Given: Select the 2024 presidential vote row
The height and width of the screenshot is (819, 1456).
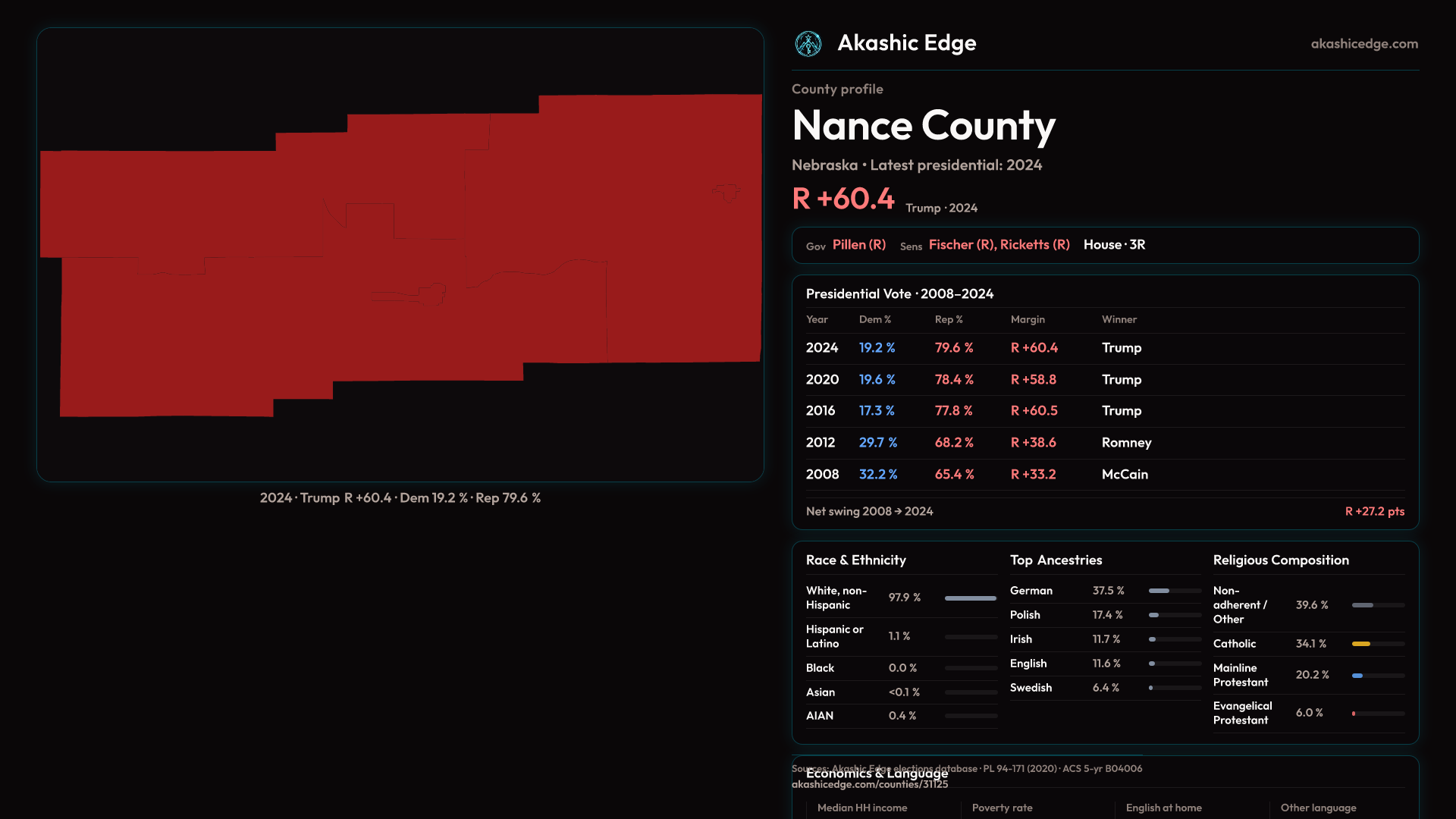Looking at the screenshot, I should tap(1104, 348).
